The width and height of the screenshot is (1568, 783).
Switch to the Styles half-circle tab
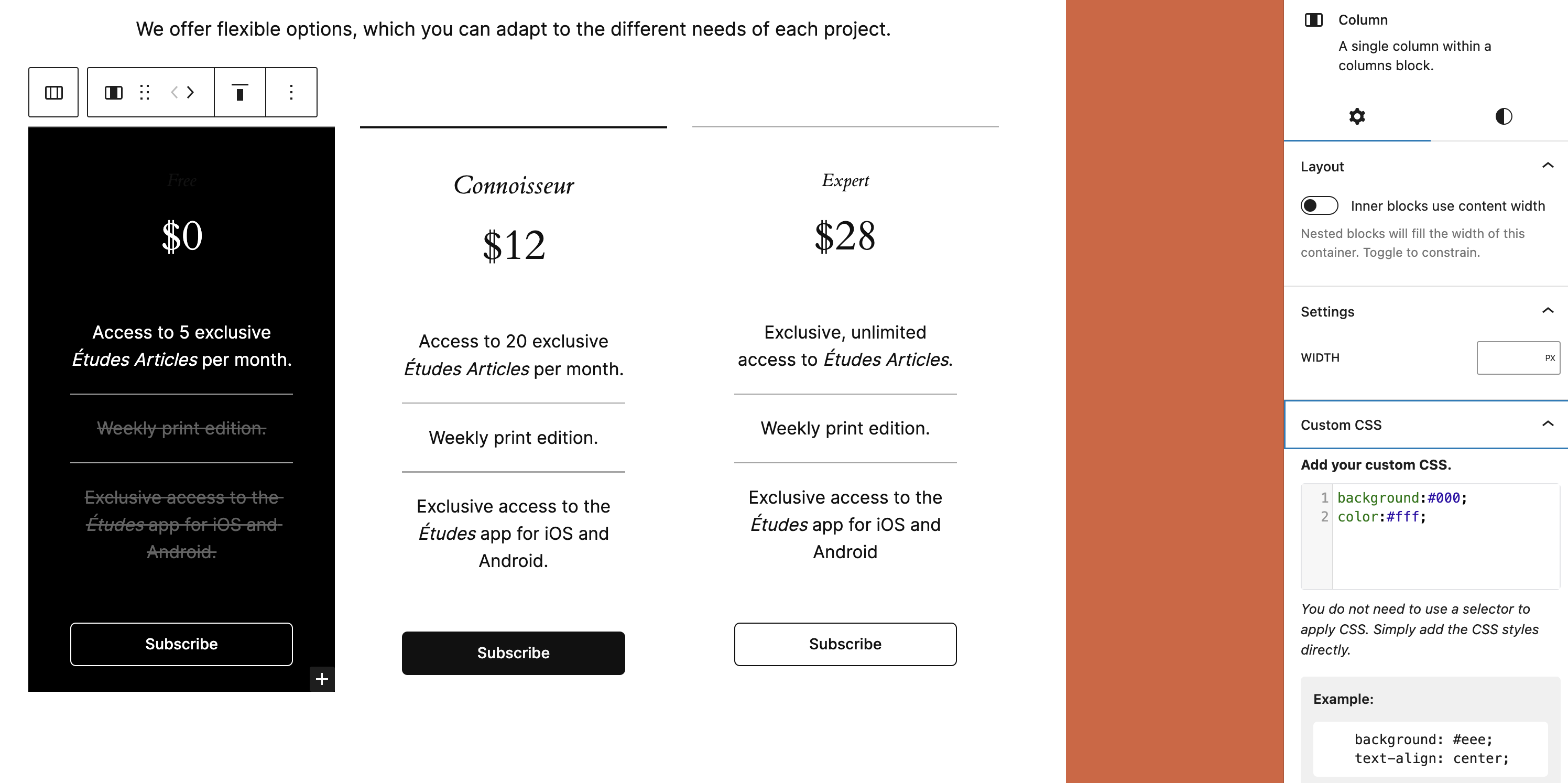(x=1504, y=116)
